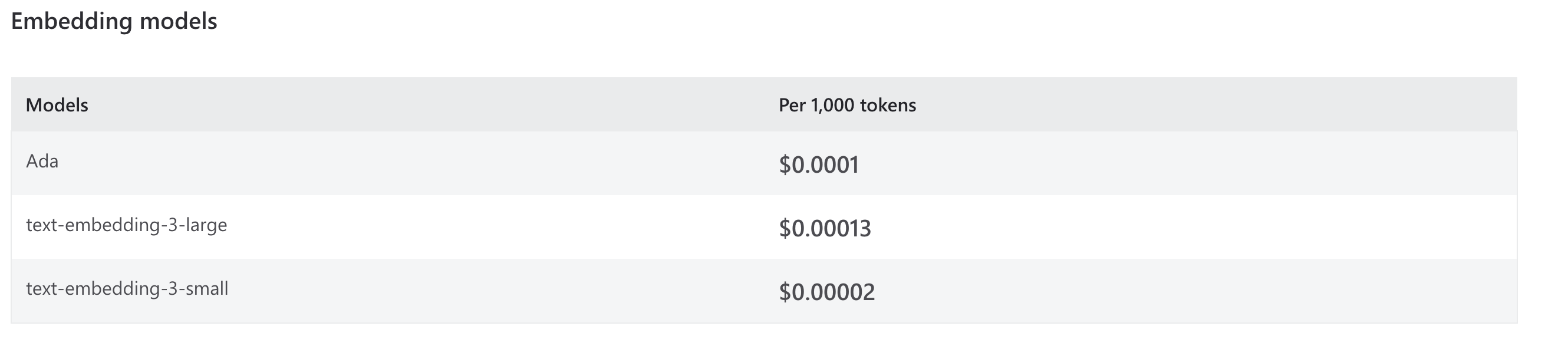
Task: Click the word small in text-embedding-3-small
Action: (206, 288)
